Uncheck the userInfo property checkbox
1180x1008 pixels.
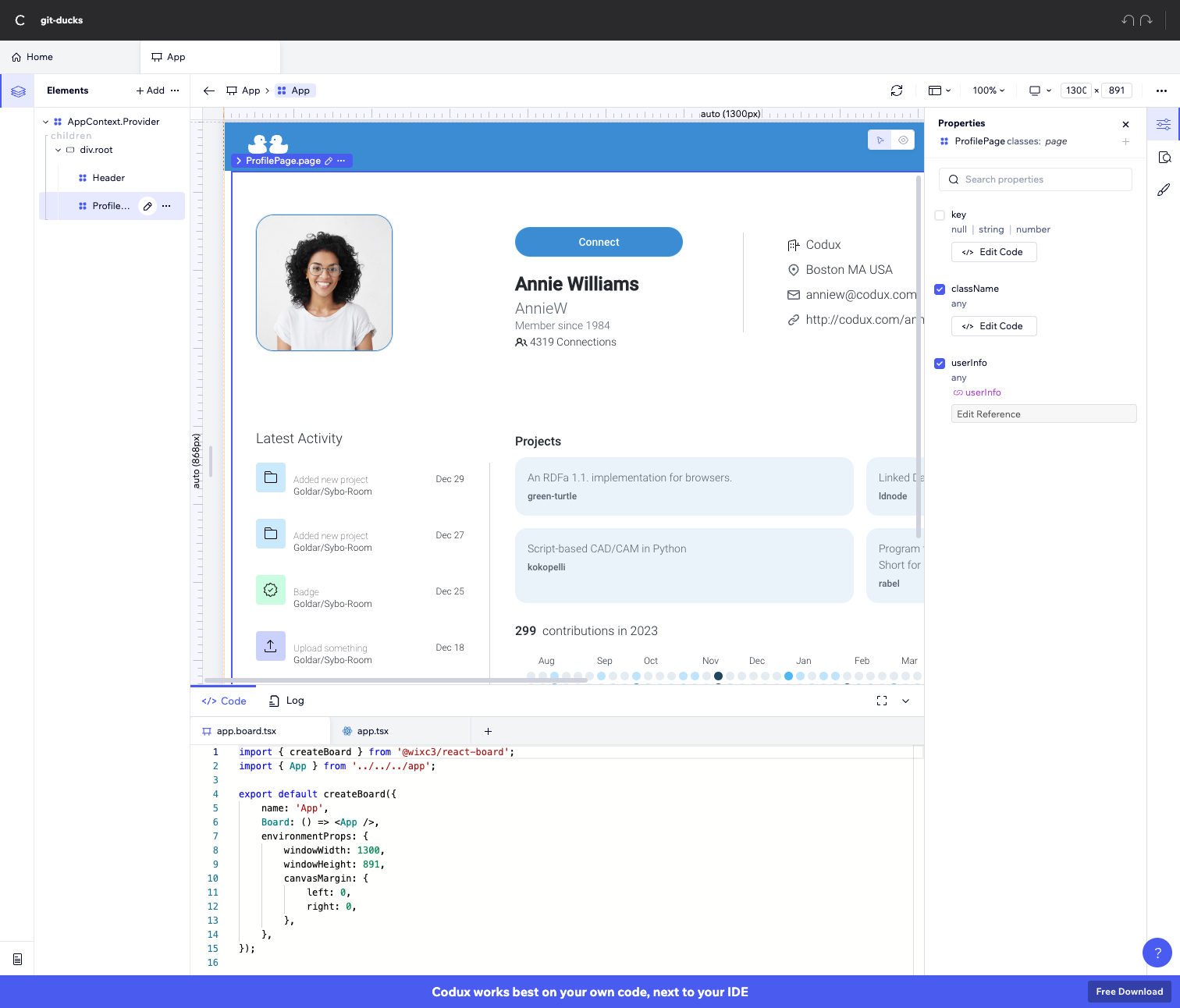(940, 364)
